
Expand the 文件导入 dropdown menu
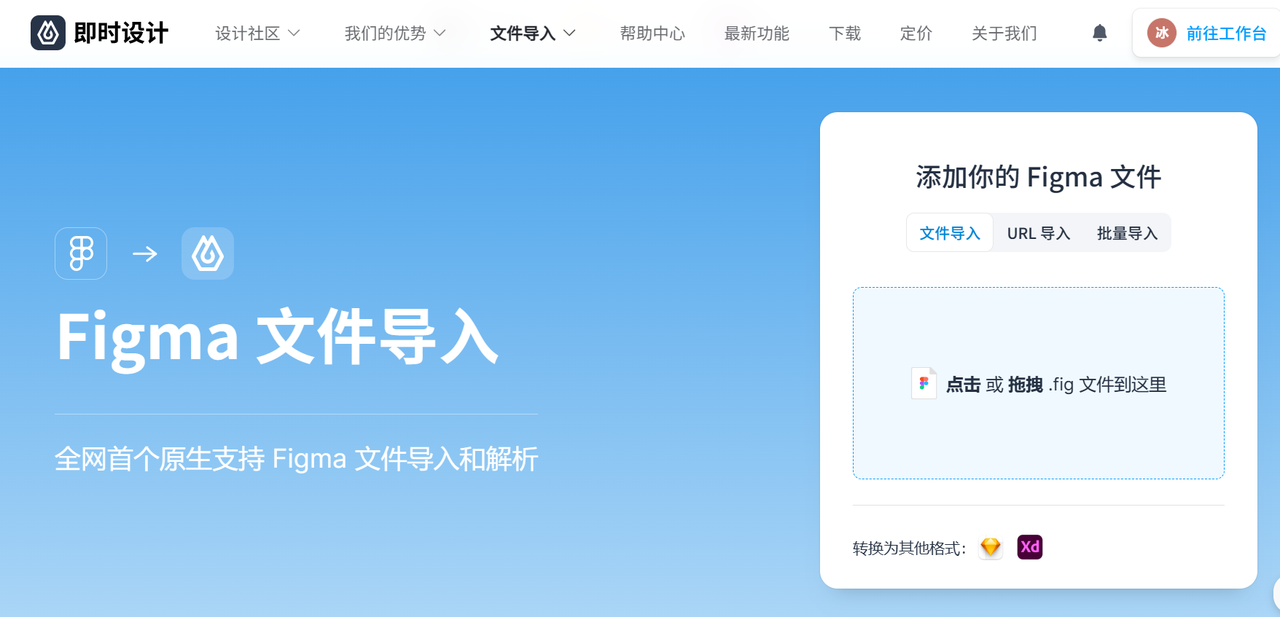[x=533, y=33]
